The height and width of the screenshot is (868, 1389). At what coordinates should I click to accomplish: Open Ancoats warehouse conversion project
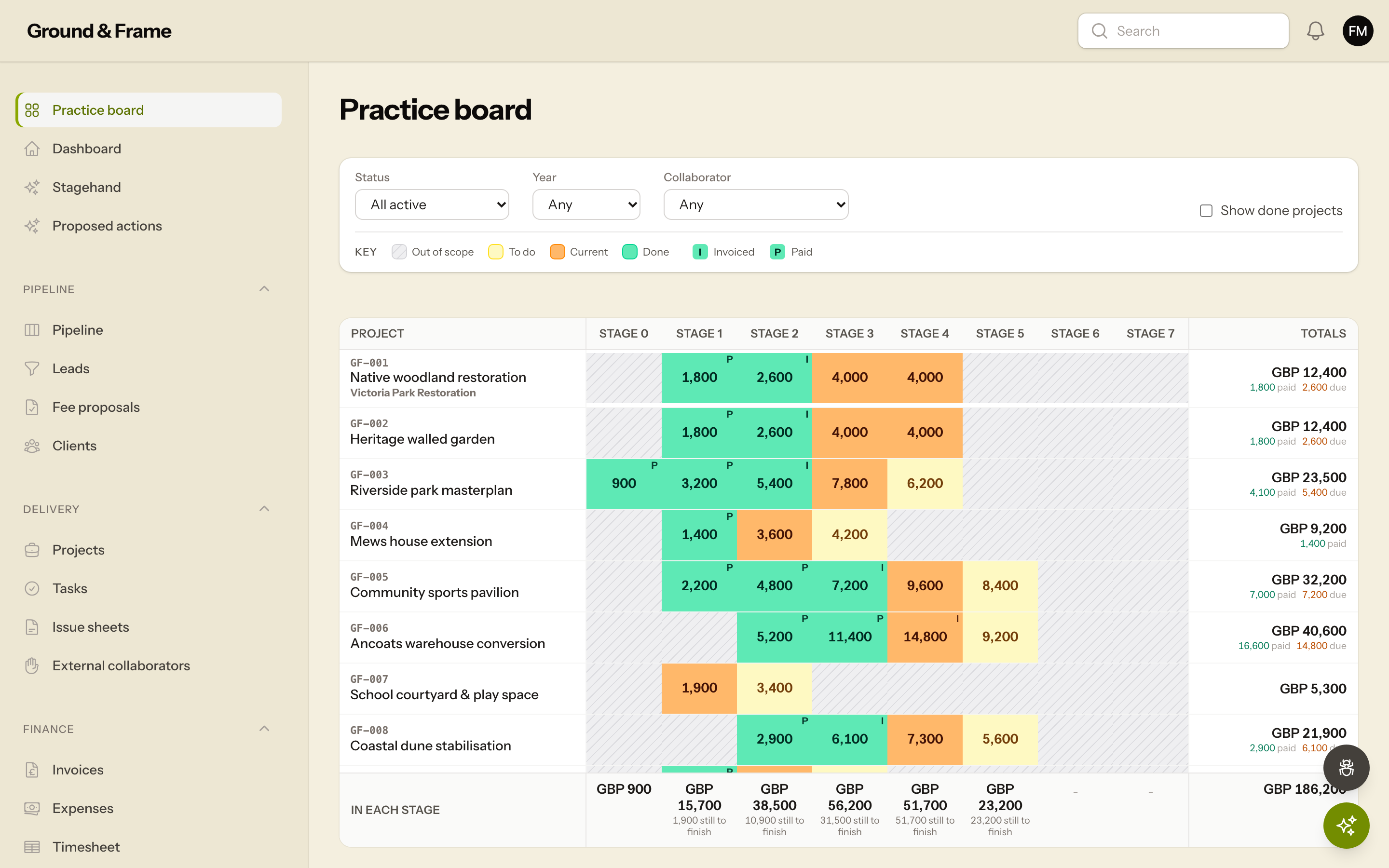point(448,644)
